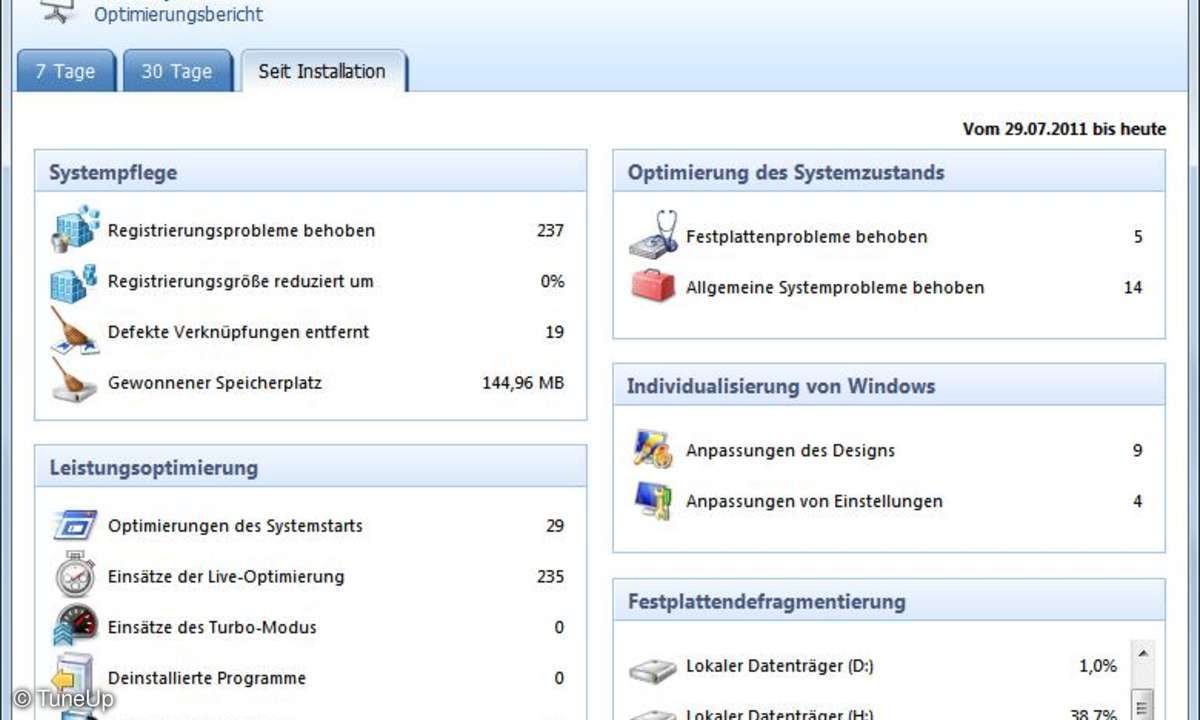The height and width of the screenshot is (720, 1200).
Task: Open the 7 Tage tab
Action: [x=66, y=71]
